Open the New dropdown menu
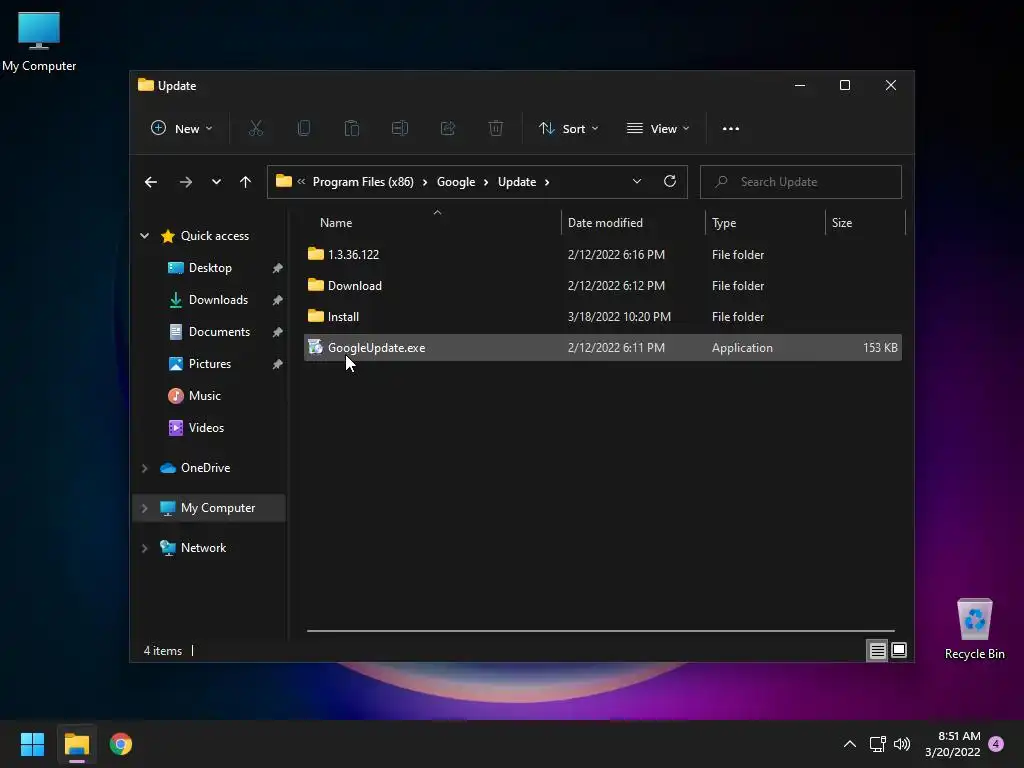Screen dimensions: 1024x768 coord(182,129)
